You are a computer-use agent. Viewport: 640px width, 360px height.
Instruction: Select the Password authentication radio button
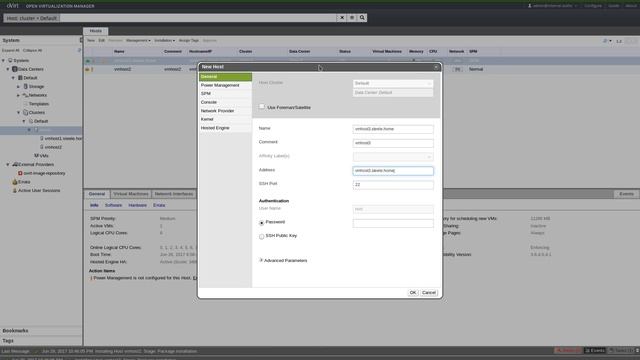click(262, 223)
